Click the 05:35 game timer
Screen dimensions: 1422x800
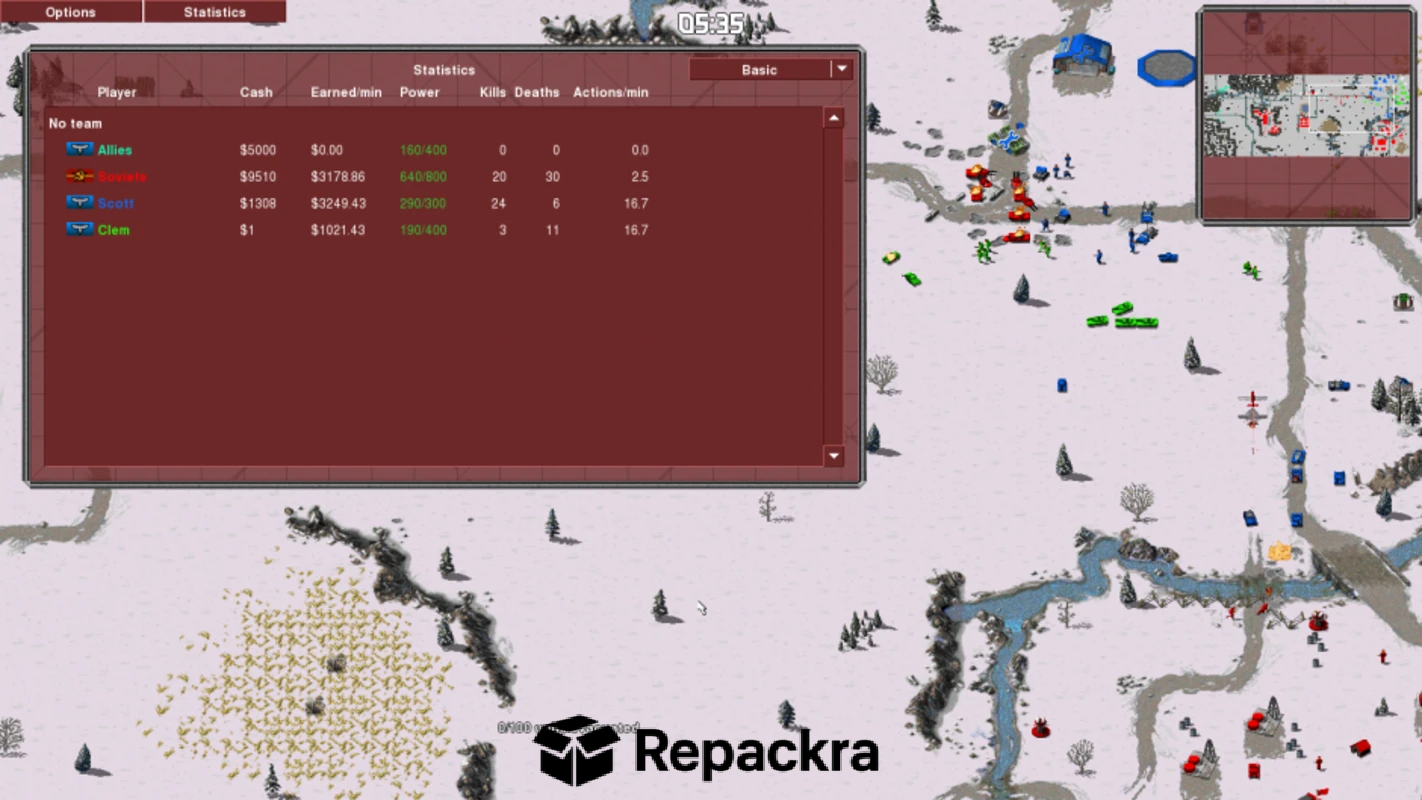(711, 24)
